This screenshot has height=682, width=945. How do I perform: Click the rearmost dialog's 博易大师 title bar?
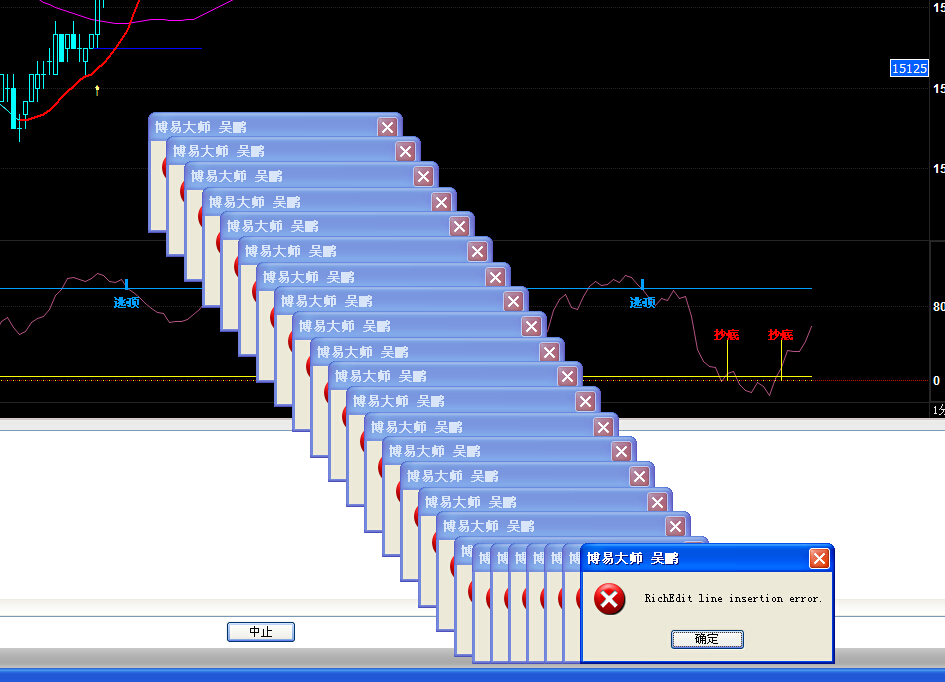click(260, 127)
